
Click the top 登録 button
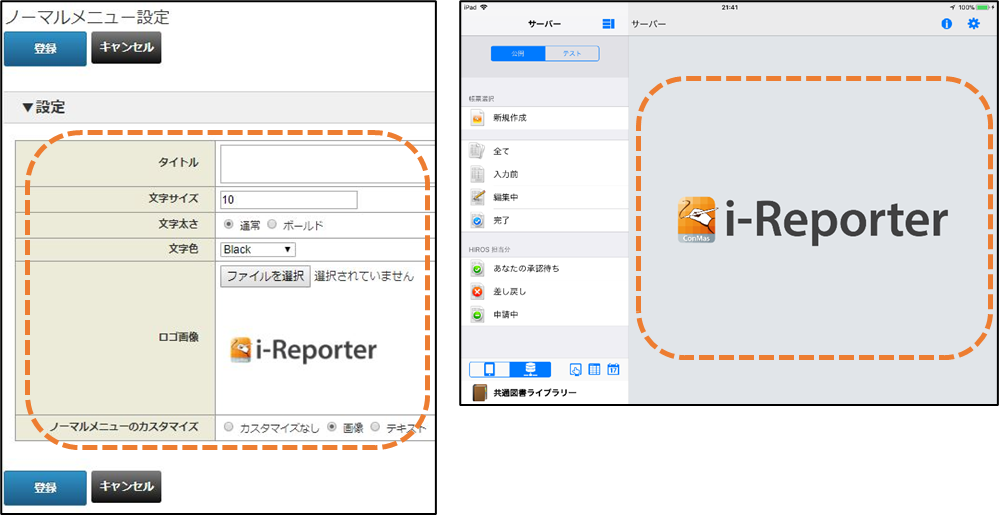tap(45, 48)
